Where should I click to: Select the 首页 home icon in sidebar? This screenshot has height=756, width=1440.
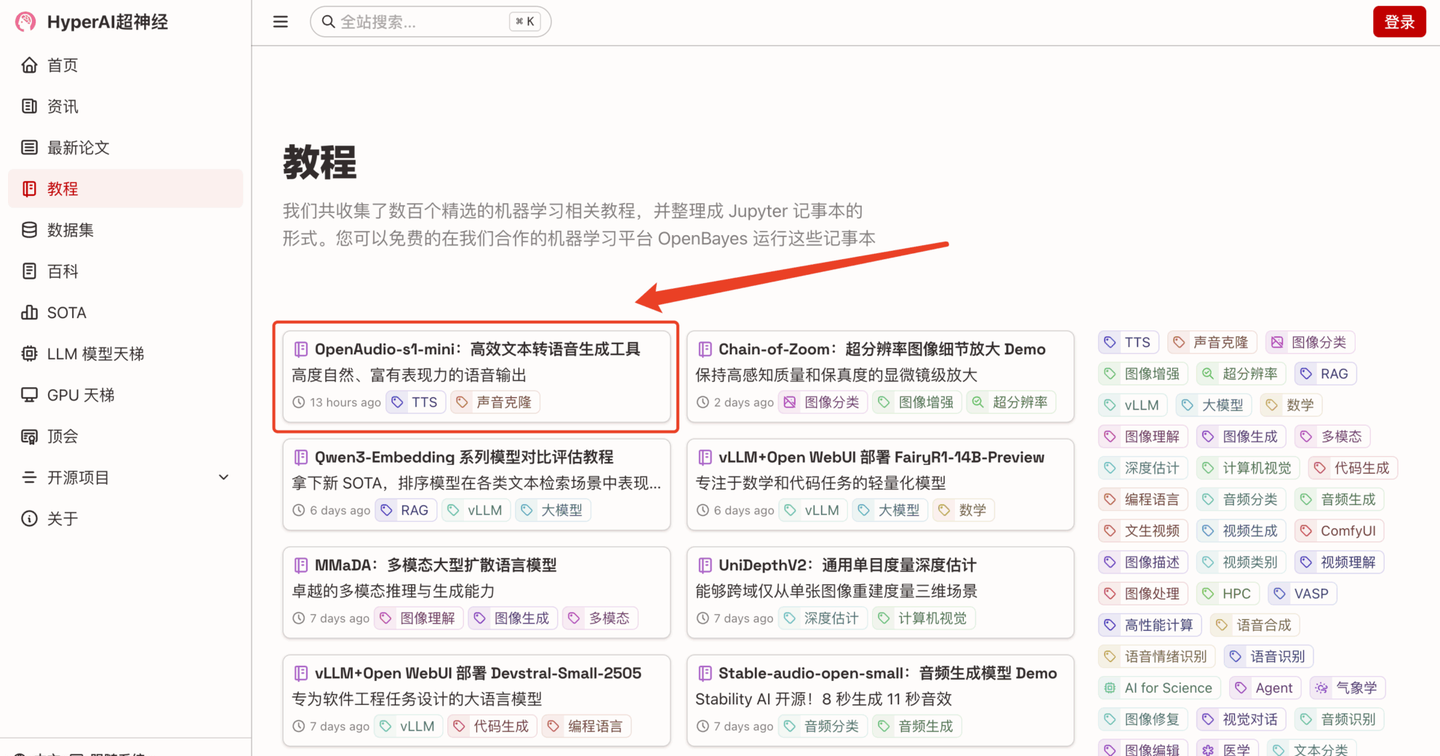(x=30, y=64)
